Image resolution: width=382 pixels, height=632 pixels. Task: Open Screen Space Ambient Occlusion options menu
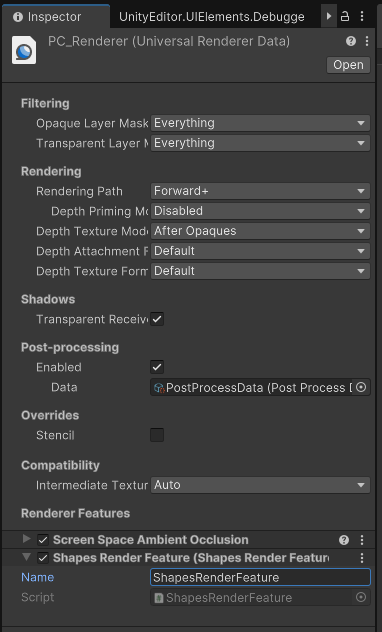(362, 540)
